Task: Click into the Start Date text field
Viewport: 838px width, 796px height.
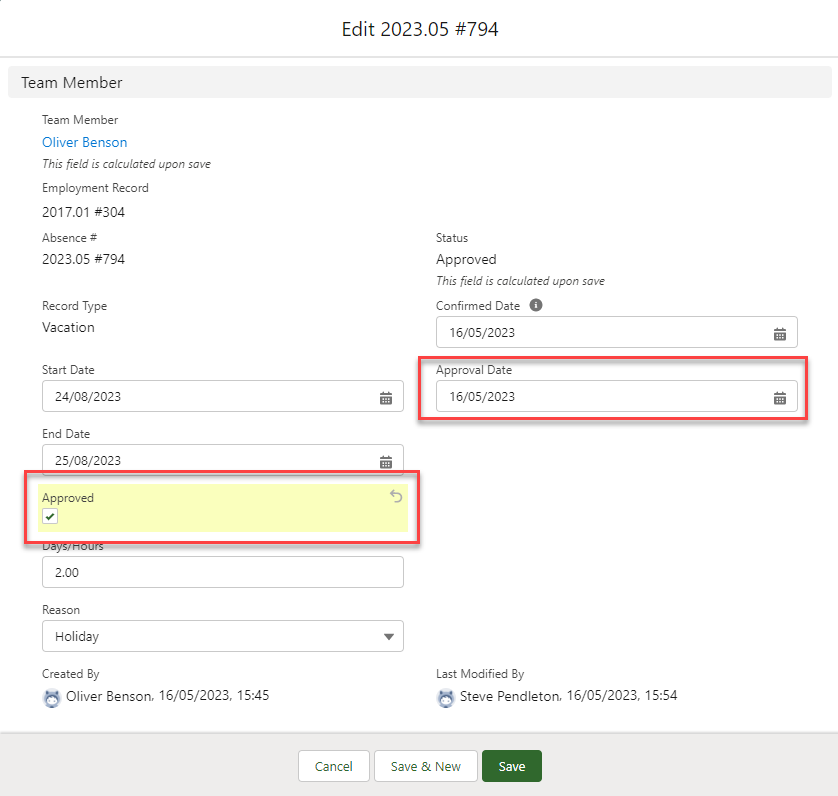Action: (200, 397)
